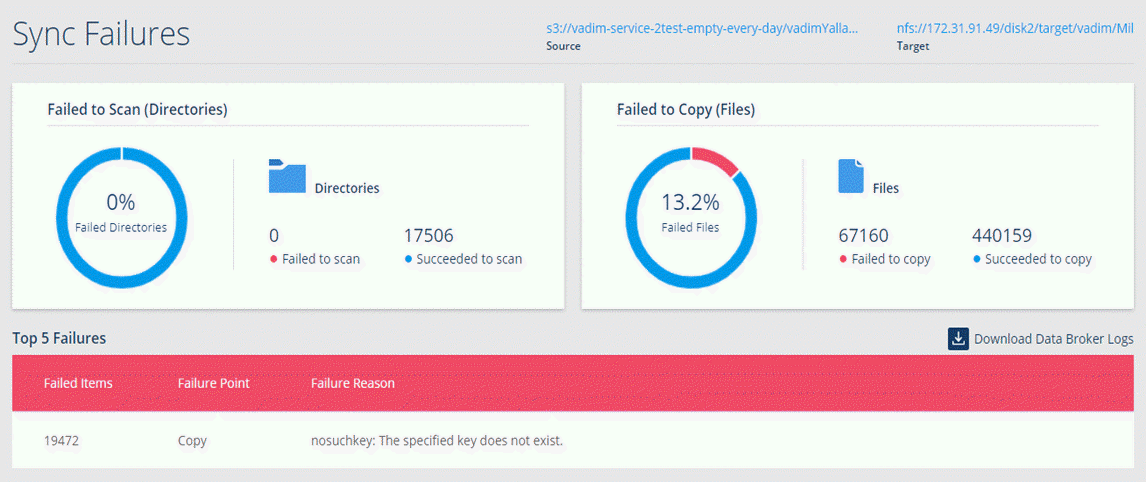Click the 67160 failed to copy count
Screen dimensions: 1146x482
[x=863, y=236]
